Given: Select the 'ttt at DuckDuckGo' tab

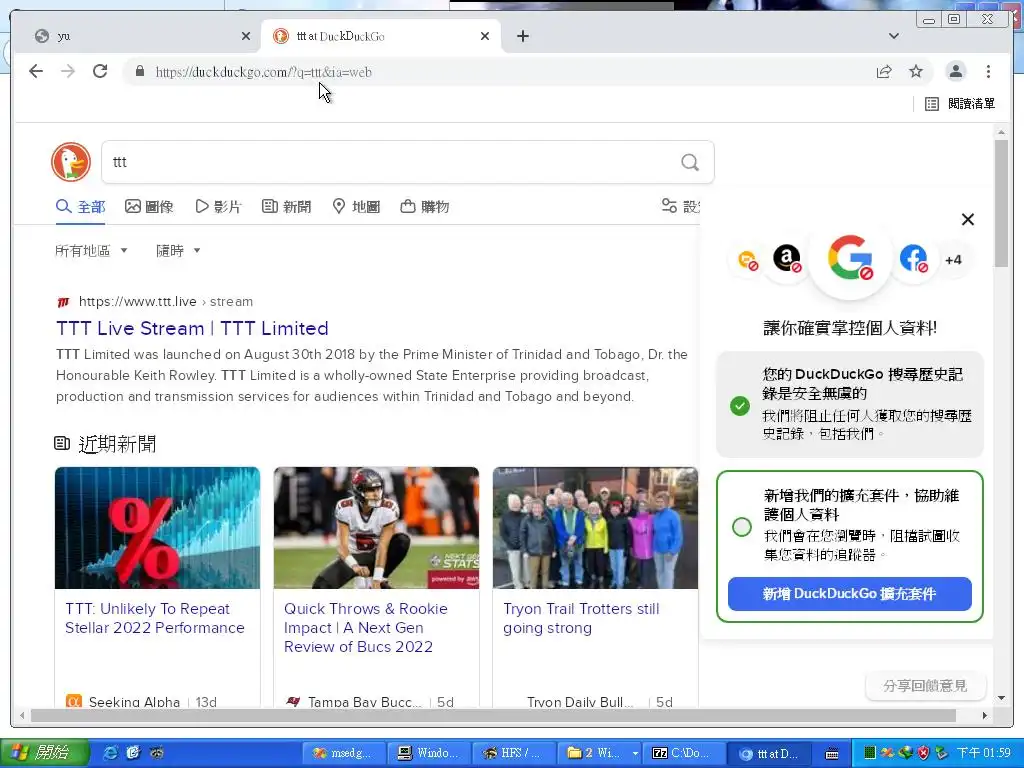Looking at the screenshot, I should [x=381, y=36].
